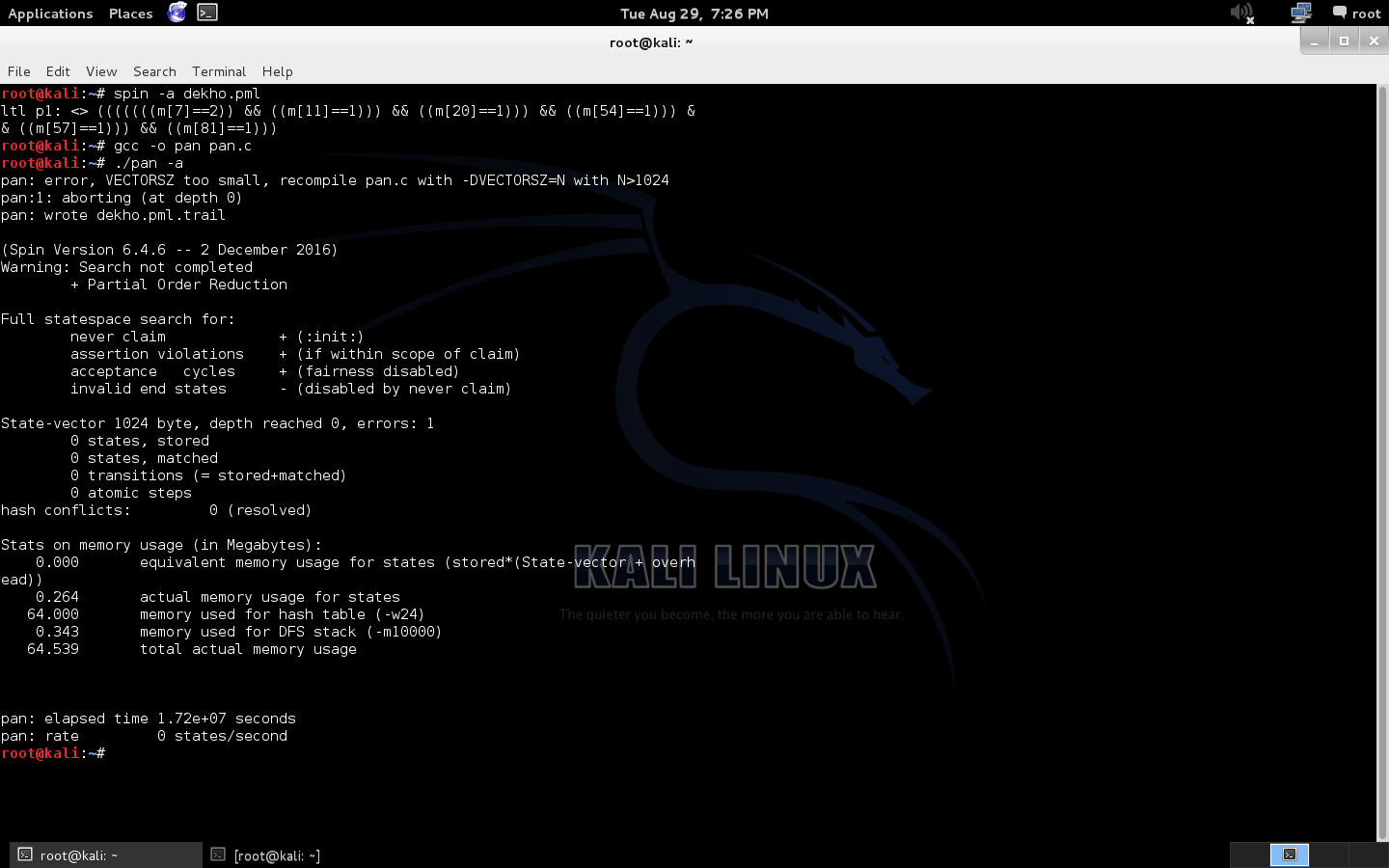Screen dimensions: 1389x868
Task: Expand the Places menu
Action: click(x=130, y=14)
